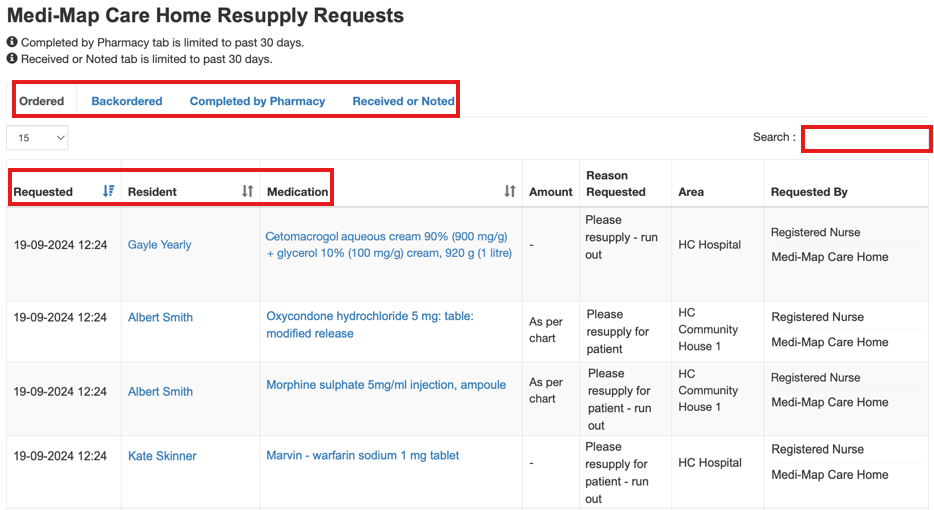
Task: Open the Completed by Pharmacy tab
Action: 257,101
